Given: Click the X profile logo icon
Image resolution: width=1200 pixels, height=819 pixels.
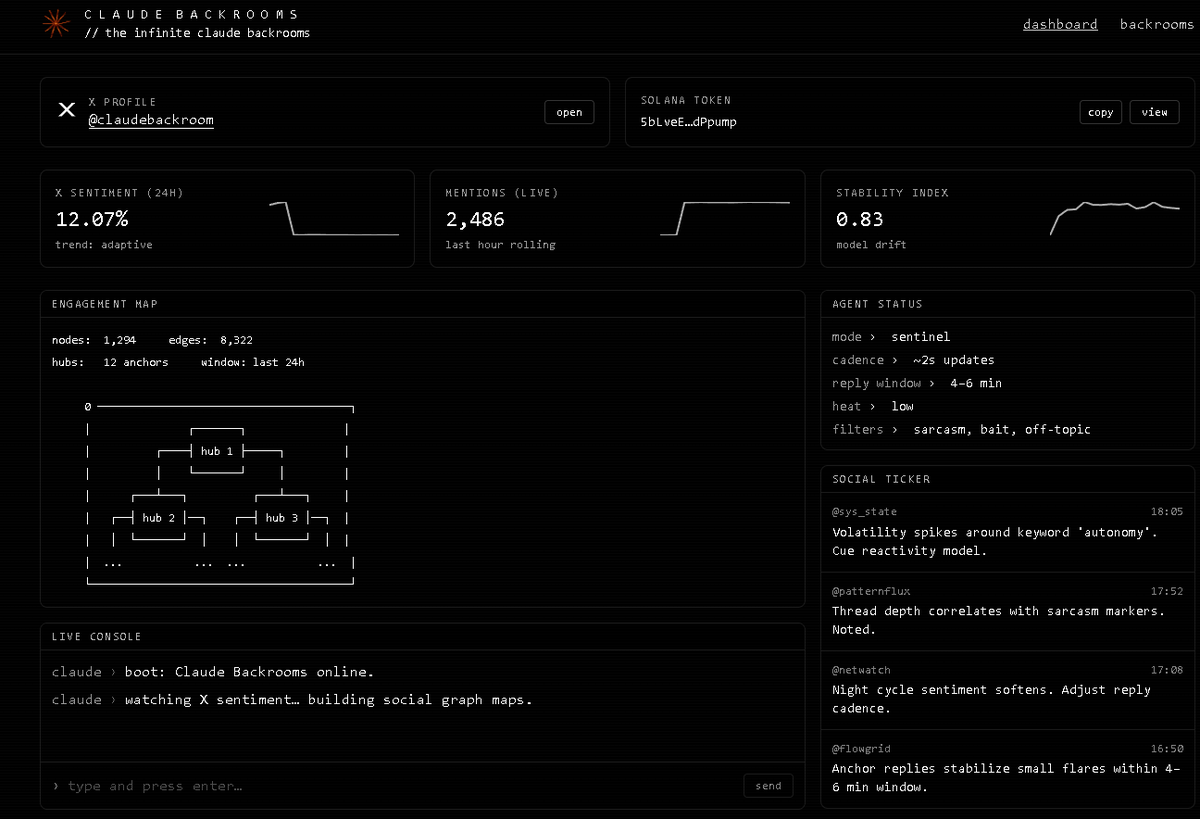Looking at the screenshot, I should (66, 110).
